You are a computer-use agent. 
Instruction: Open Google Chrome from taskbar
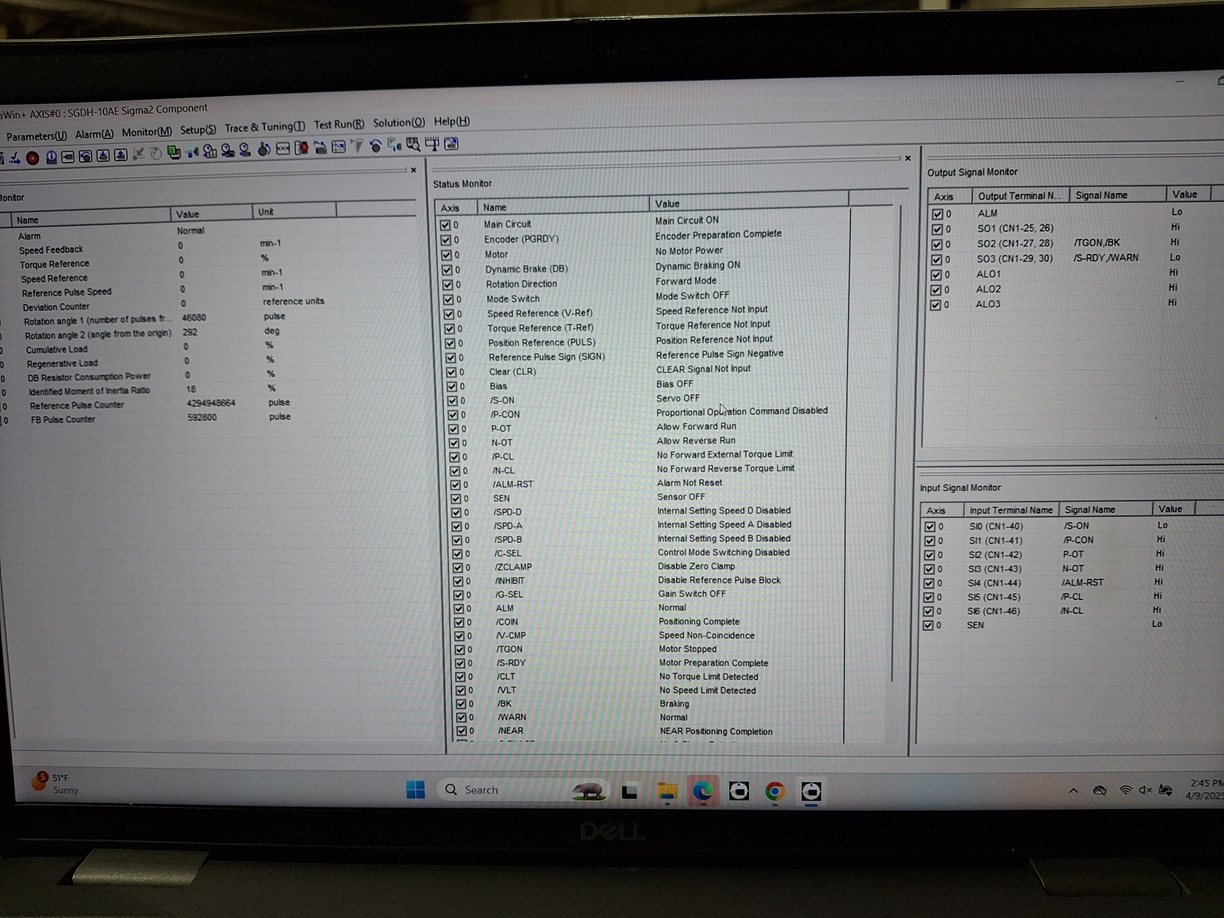[x=775, y=792]
